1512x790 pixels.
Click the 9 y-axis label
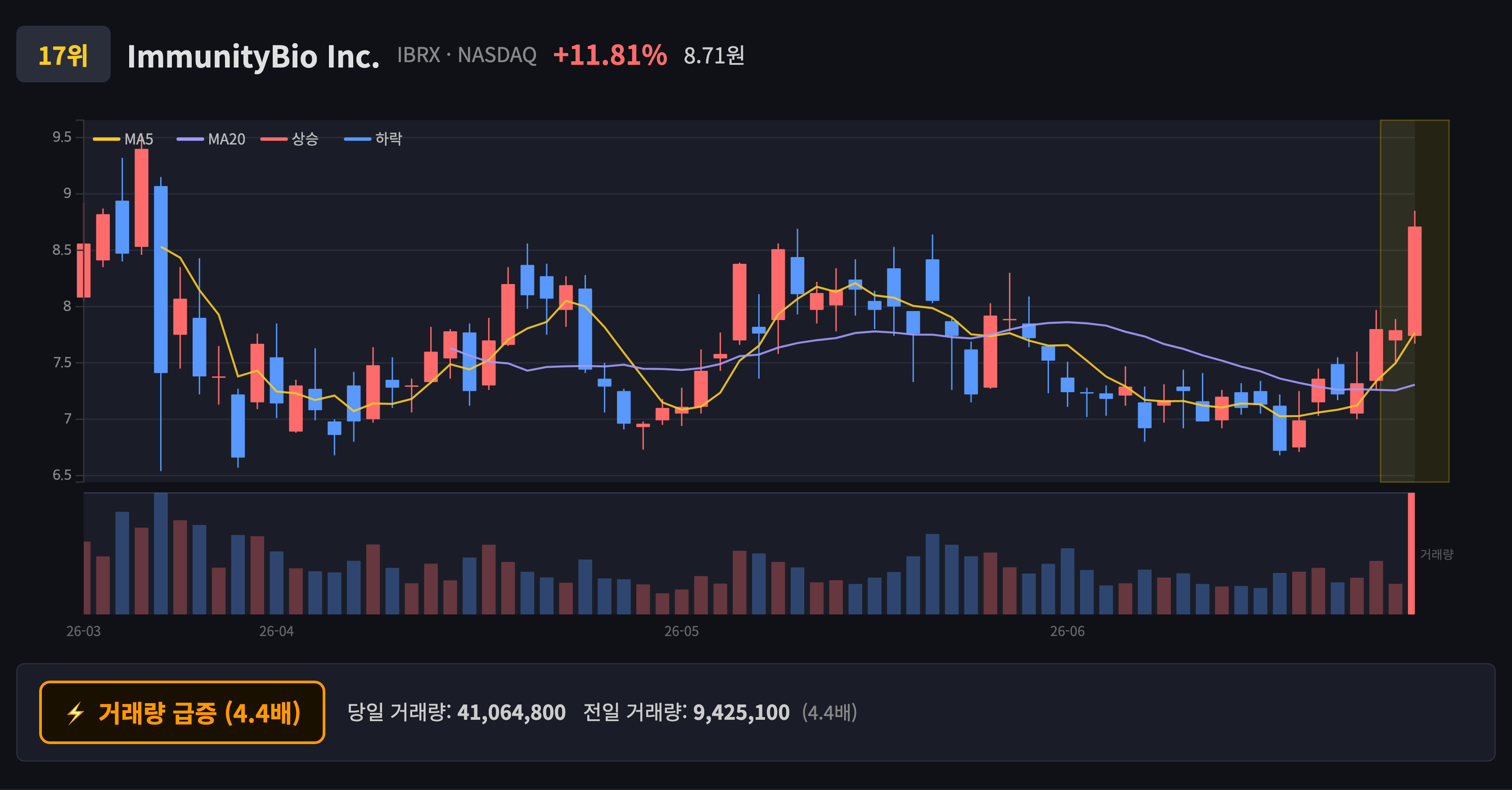67,194
